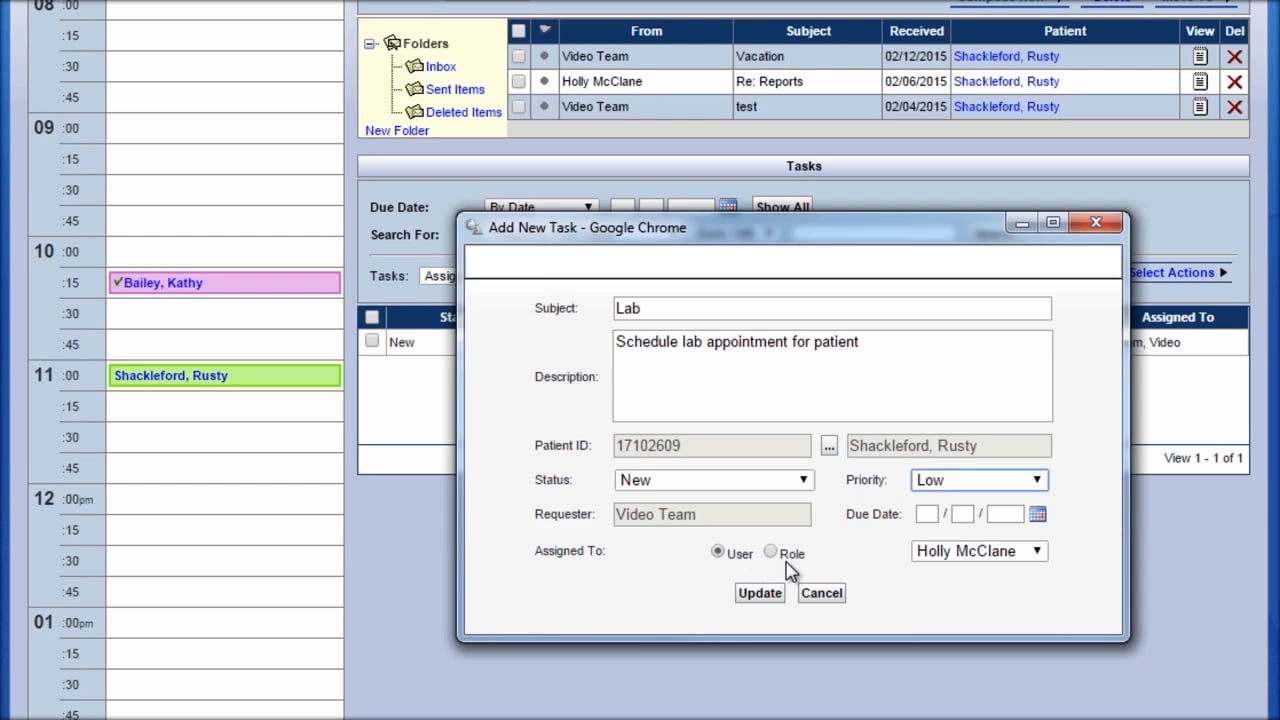This screenshot has height=720, width=1280.
Task: Open the Priority dropdown
Action: coord(980,480)
